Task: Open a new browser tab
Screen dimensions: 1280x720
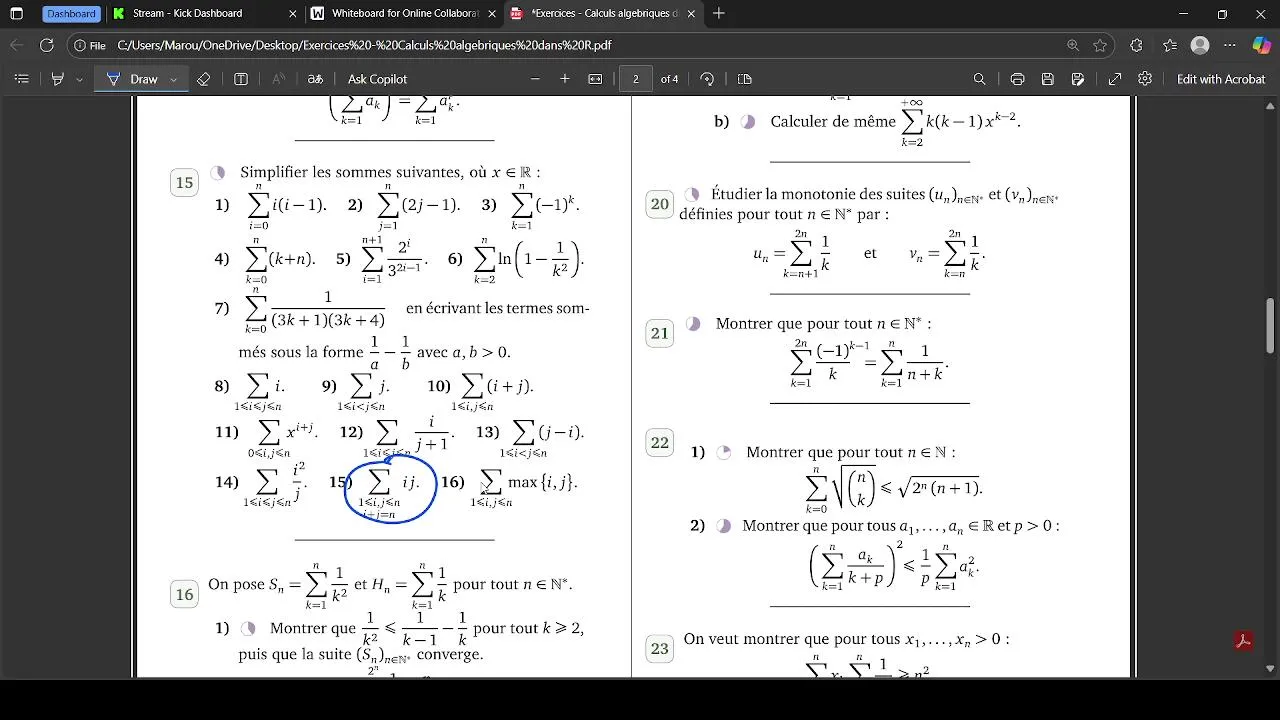Action: [x=719, y=14]
